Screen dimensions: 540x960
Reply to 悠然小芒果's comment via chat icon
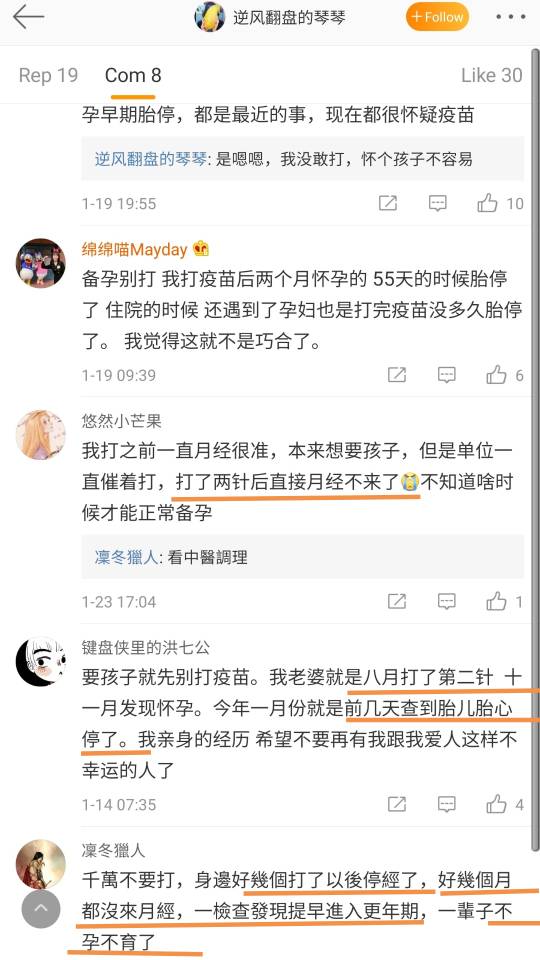tap(446, 602)
